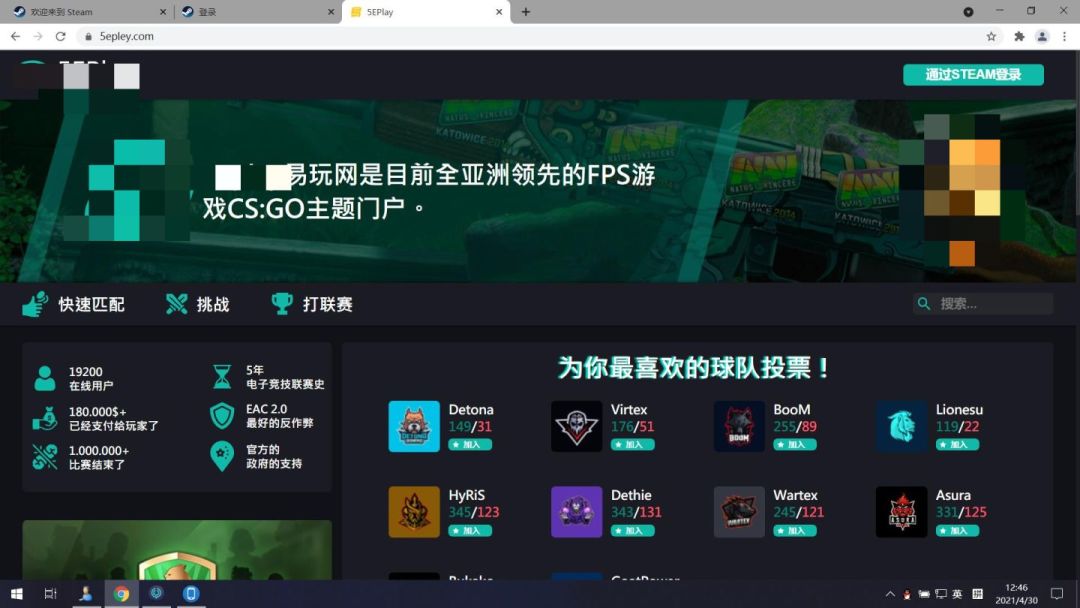Open 快速匹配 quick match section
The width and height of the screenshot is (1080, 608).
pyautogui.click(x=91, y=304)
